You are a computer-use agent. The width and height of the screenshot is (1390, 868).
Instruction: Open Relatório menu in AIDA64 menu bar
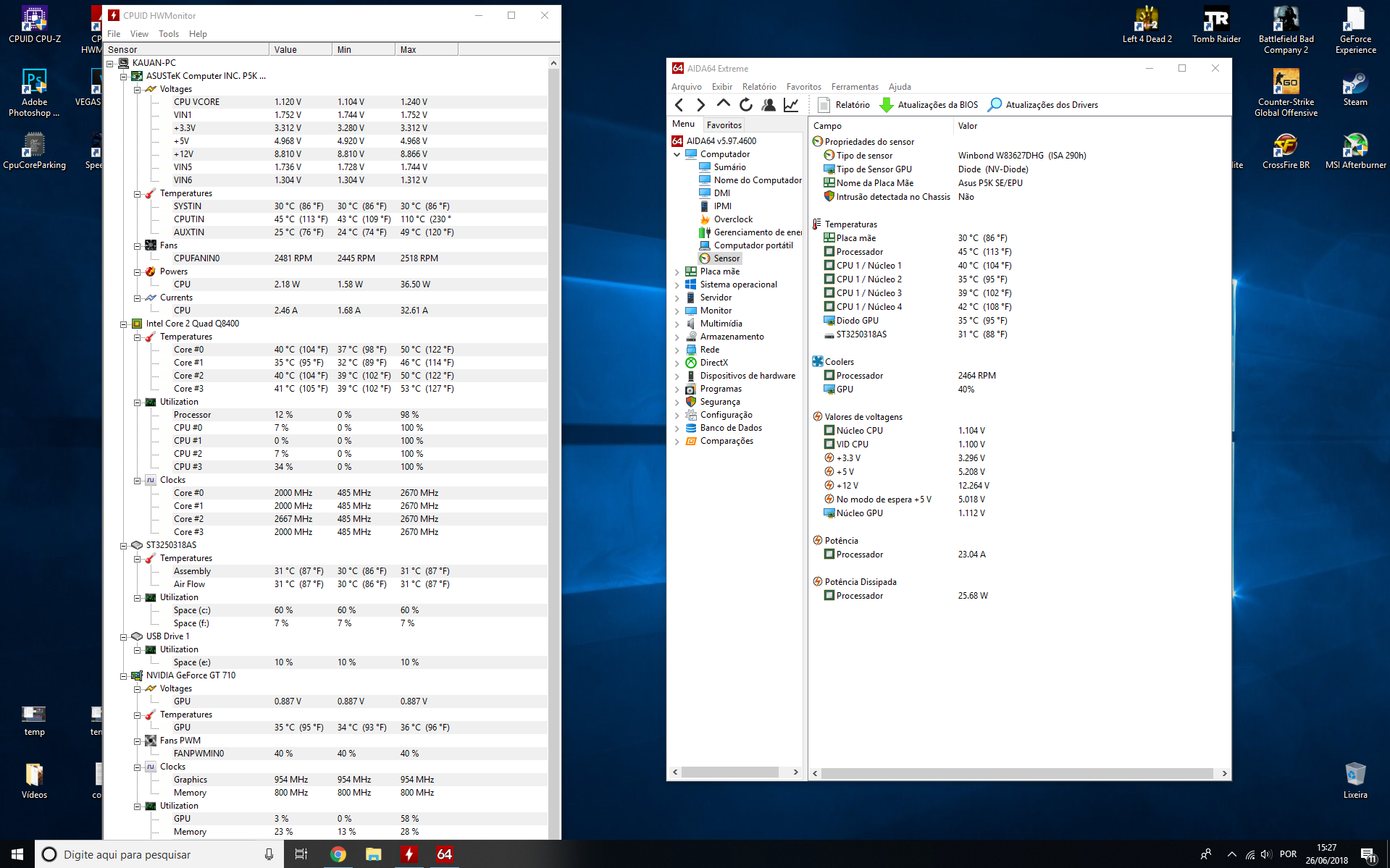(759, 87)
